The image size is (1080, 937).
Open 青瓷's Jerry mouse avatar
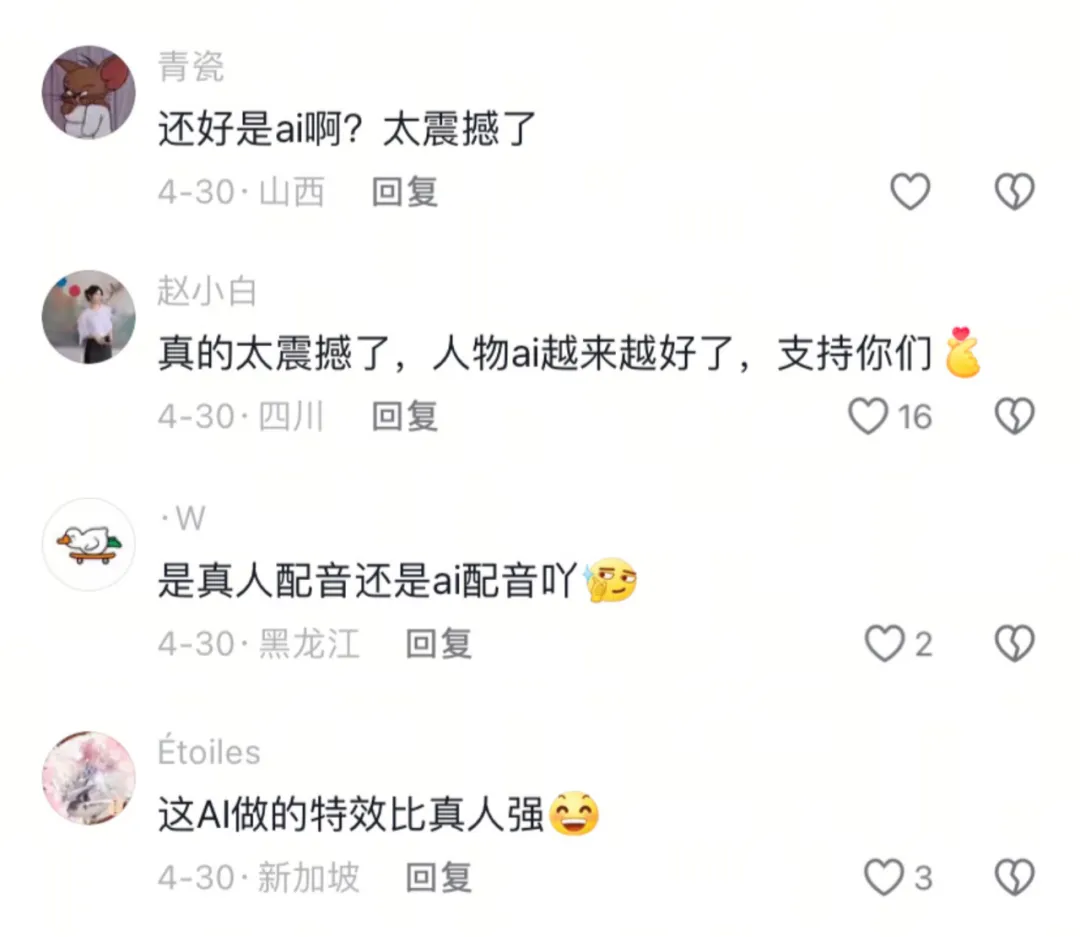click(x=89, y=92)
